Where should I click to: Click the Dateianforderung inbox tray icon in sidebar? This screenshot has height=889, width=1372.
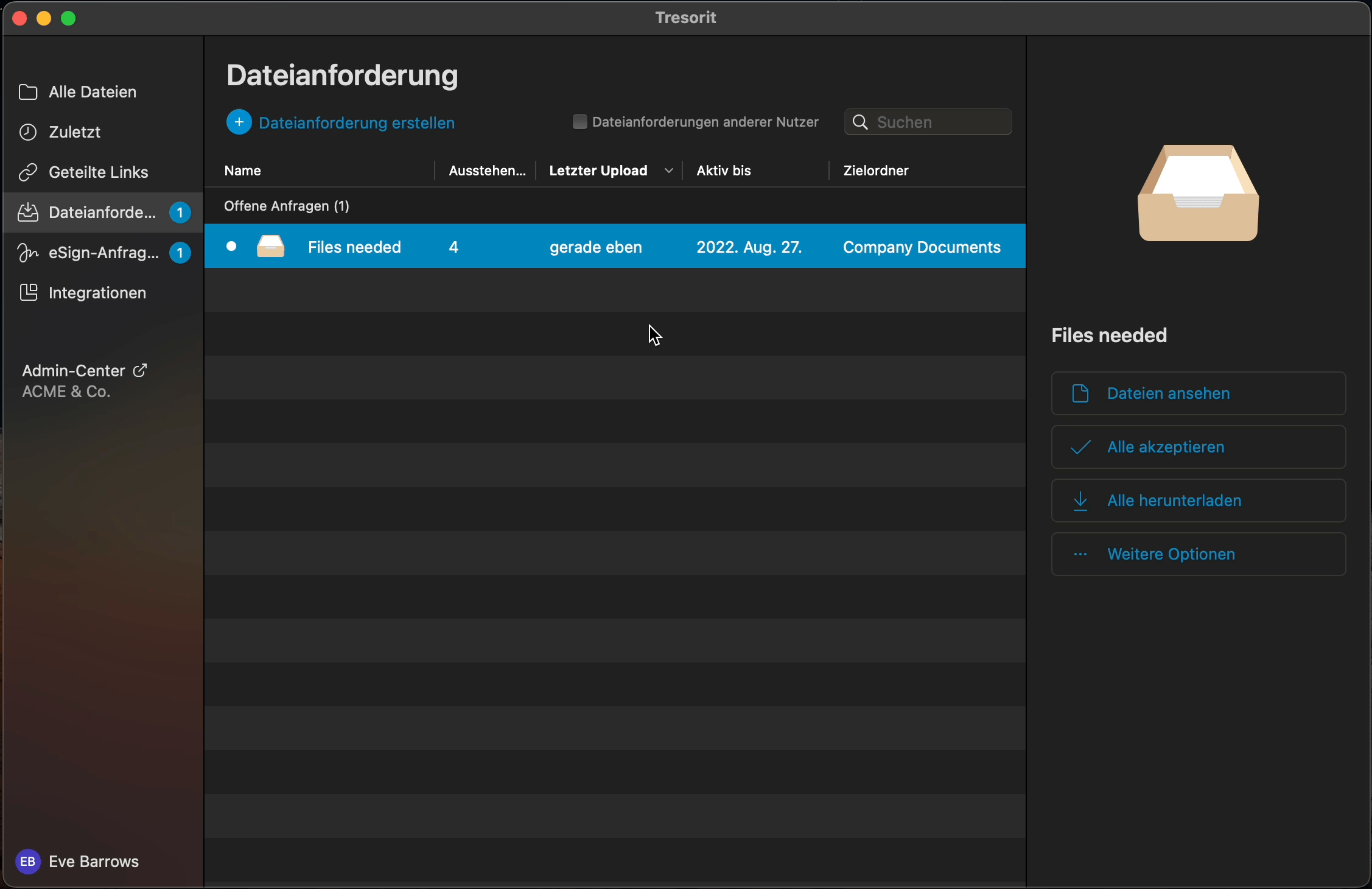28,213
